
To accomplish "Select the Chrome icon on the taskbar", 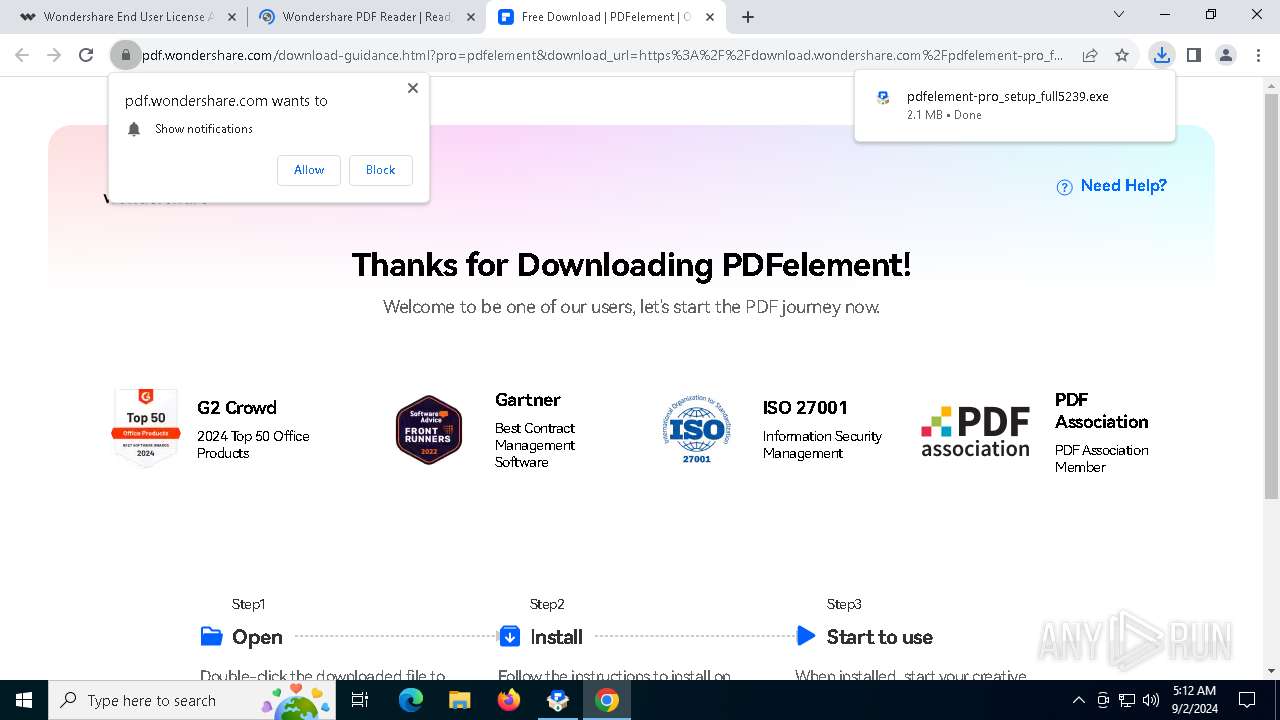I will [x=607, y=700].
